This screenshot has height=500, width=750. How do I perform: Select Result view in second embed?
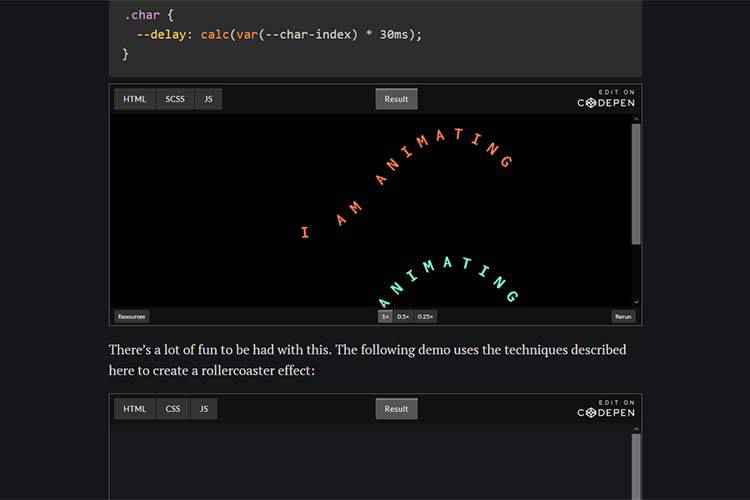[396, 409]
